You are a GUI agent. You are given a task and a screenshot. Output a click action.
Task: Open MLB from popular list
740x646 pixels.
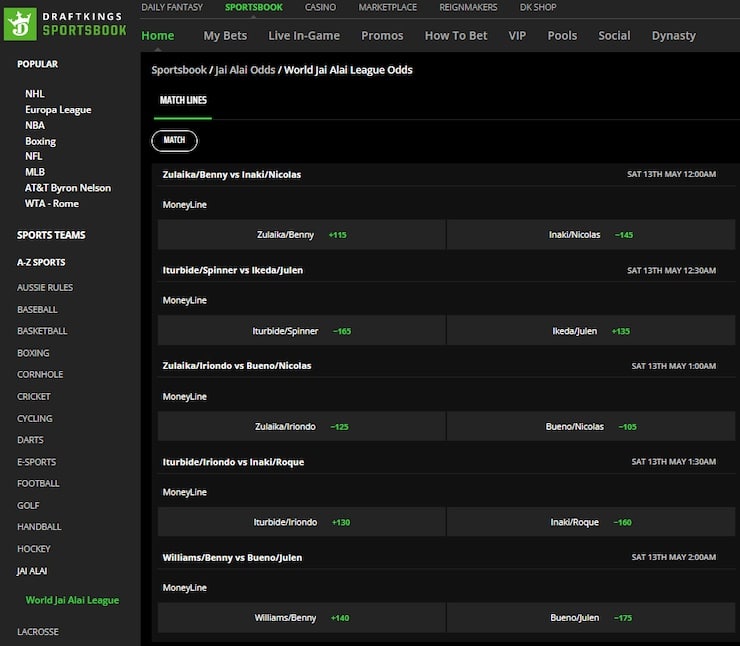pos(35,172)
